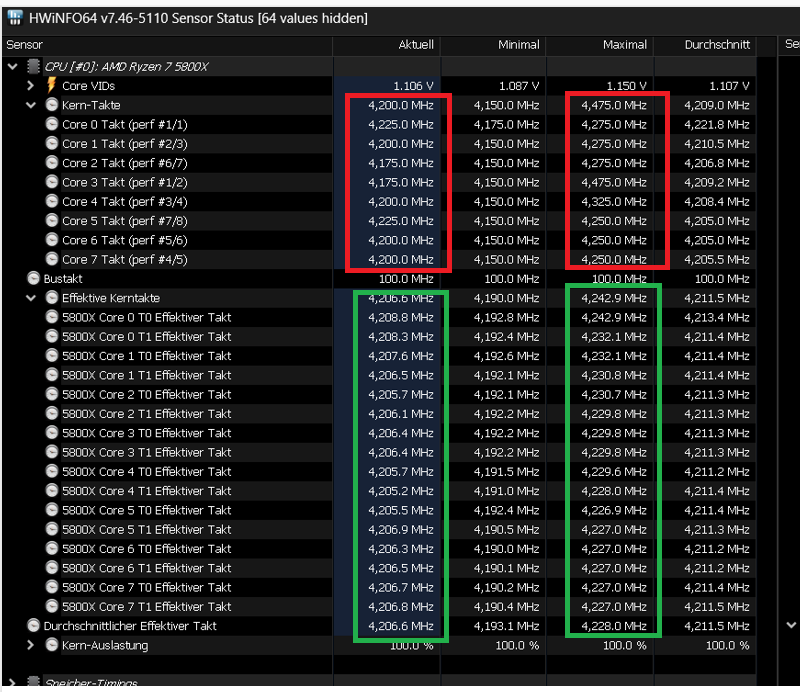Viewport: 800px width, 692px height.
Task: Click Core VIDs average value 1.107 V
Action: coord(729,86)
